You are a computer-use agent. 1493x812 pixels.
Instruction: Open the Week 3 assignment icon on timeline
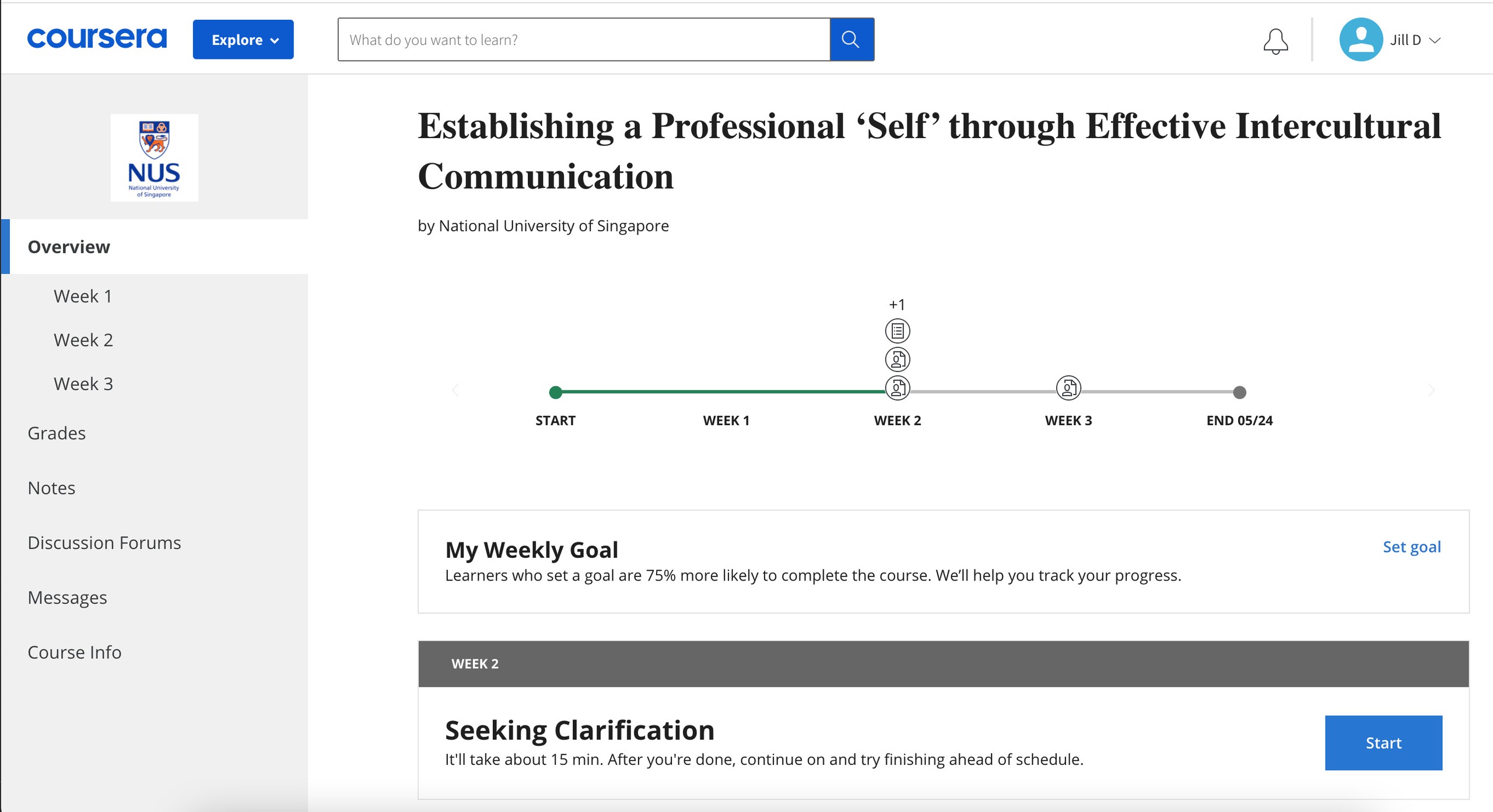[x=1068, y=388]
